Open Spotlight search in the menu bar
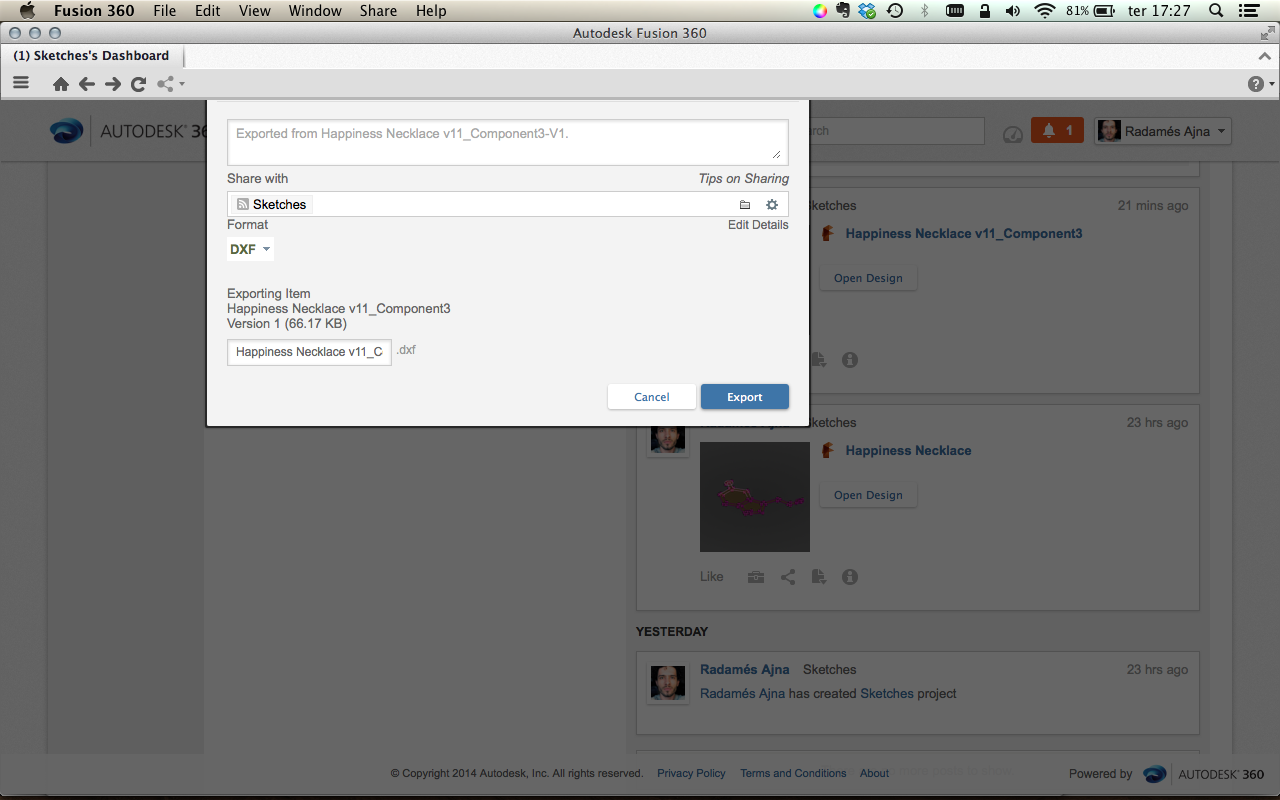The width and height of the screenshot is (1280, 800). pos(1216,11)
